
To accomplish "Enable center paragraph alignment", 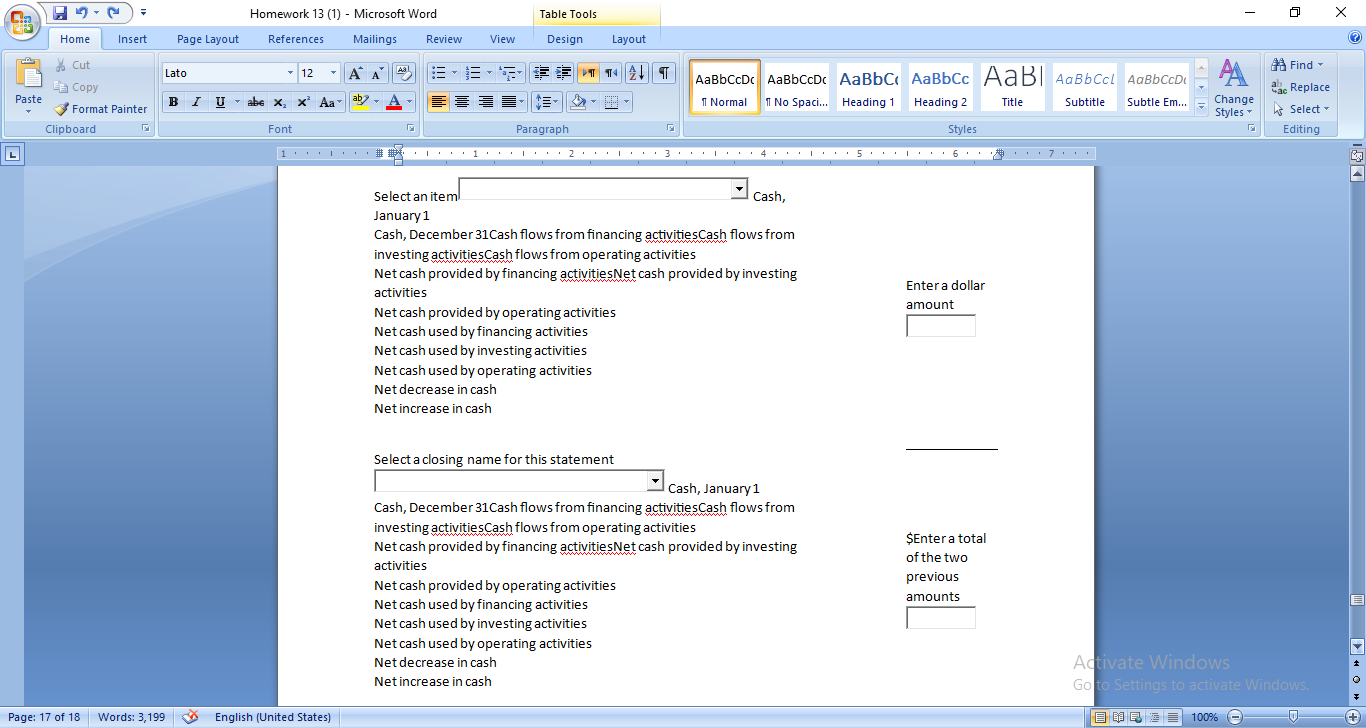I will coord(461,101).
